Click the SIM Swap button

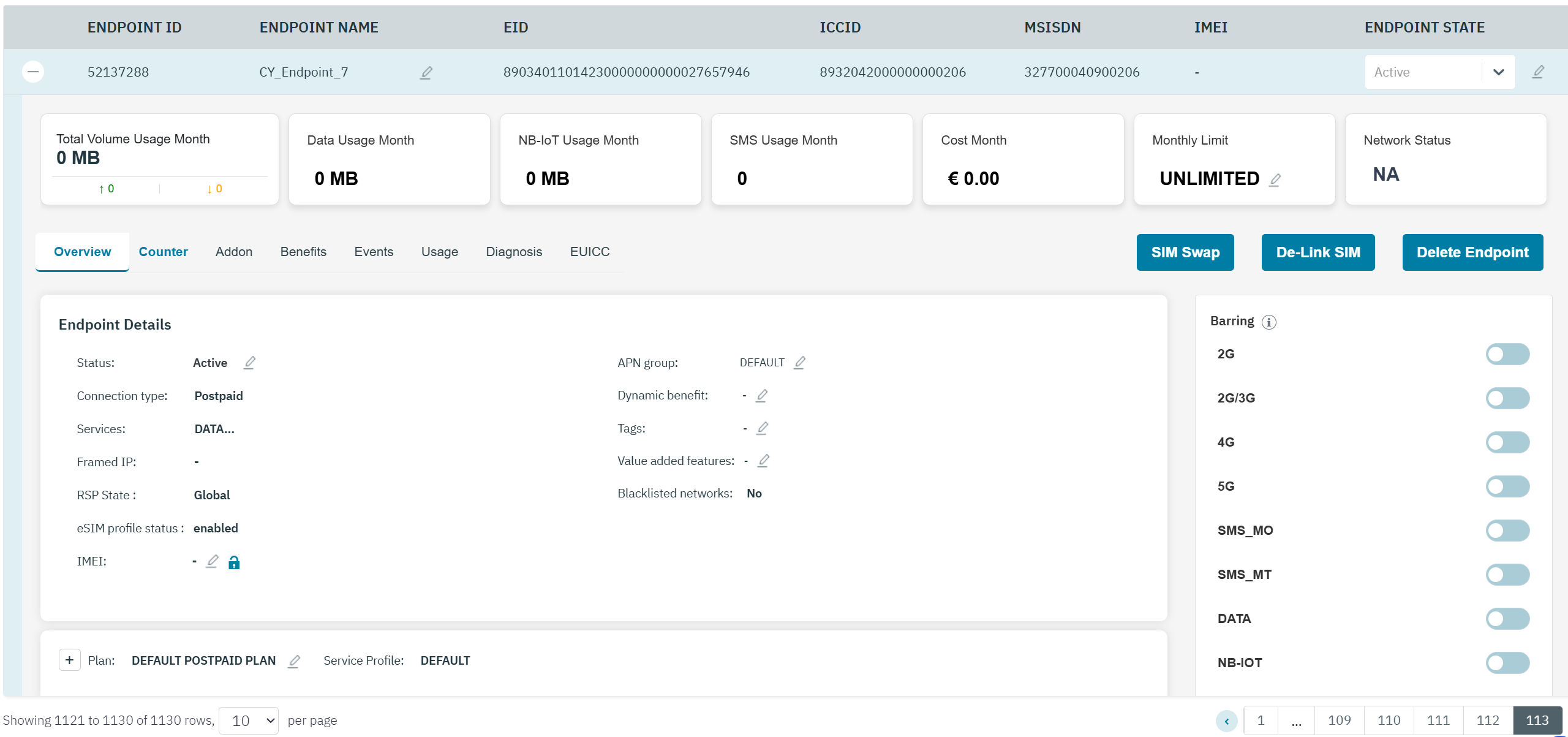pos(1185,252)
